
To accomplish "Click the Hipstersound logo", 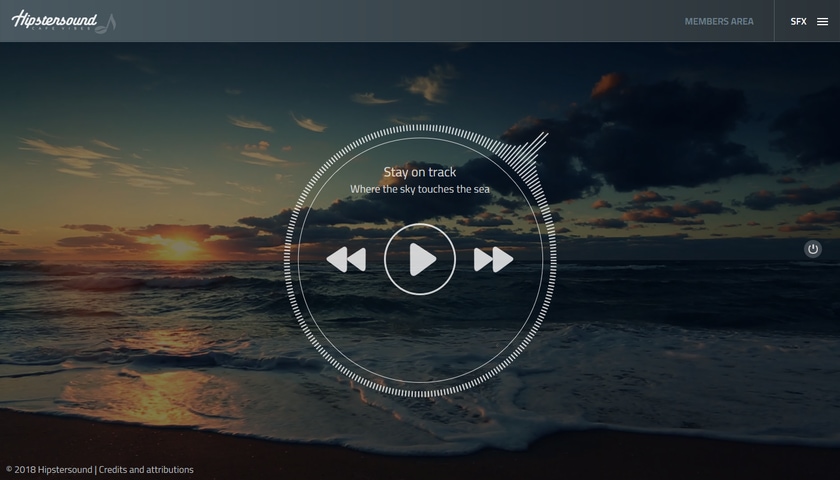I will tap(54, 20).
